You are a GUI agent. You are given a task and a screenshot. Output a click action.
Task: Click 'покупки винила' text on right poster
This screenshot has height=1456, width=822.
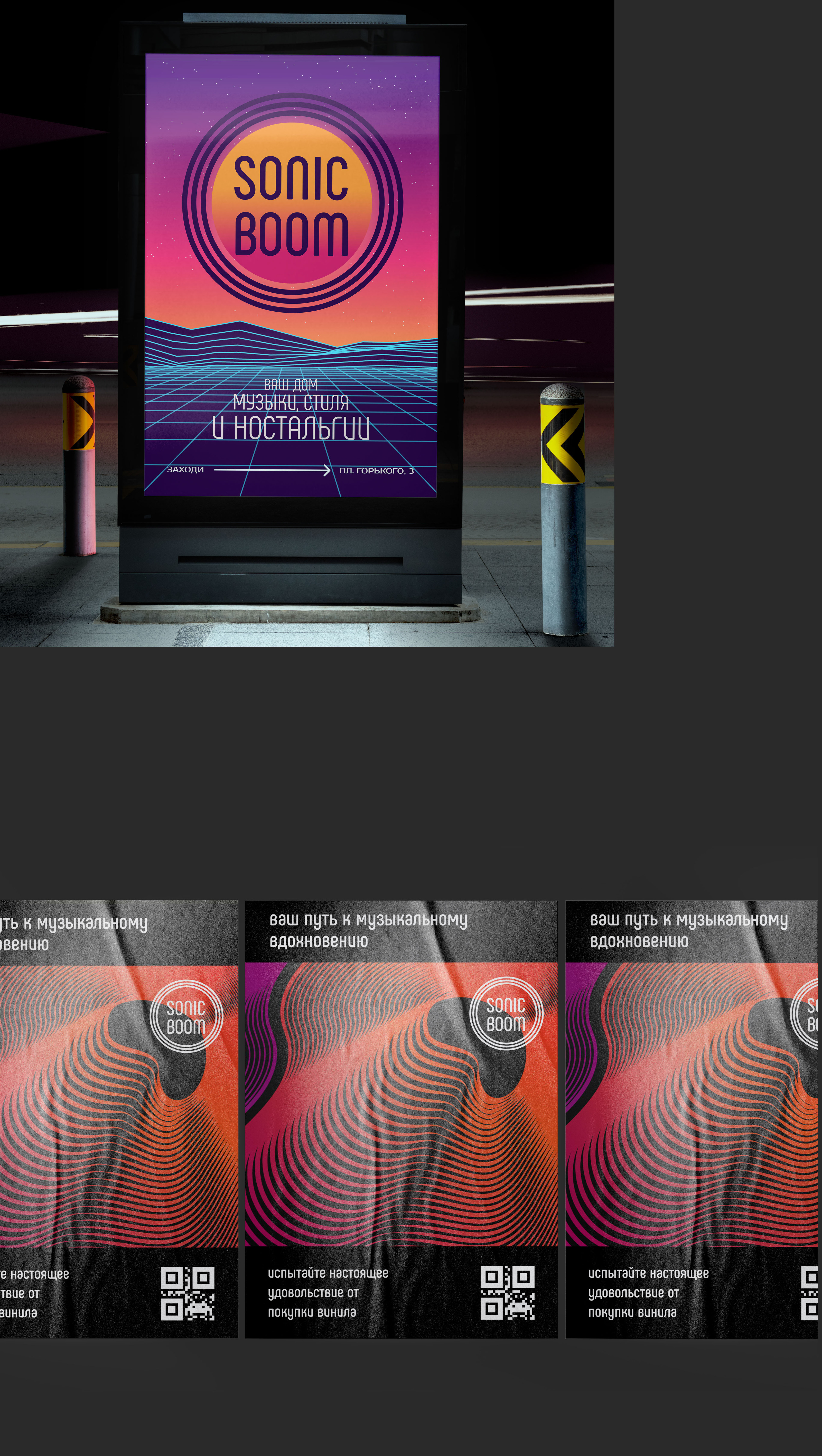[x=632, y=1312]
